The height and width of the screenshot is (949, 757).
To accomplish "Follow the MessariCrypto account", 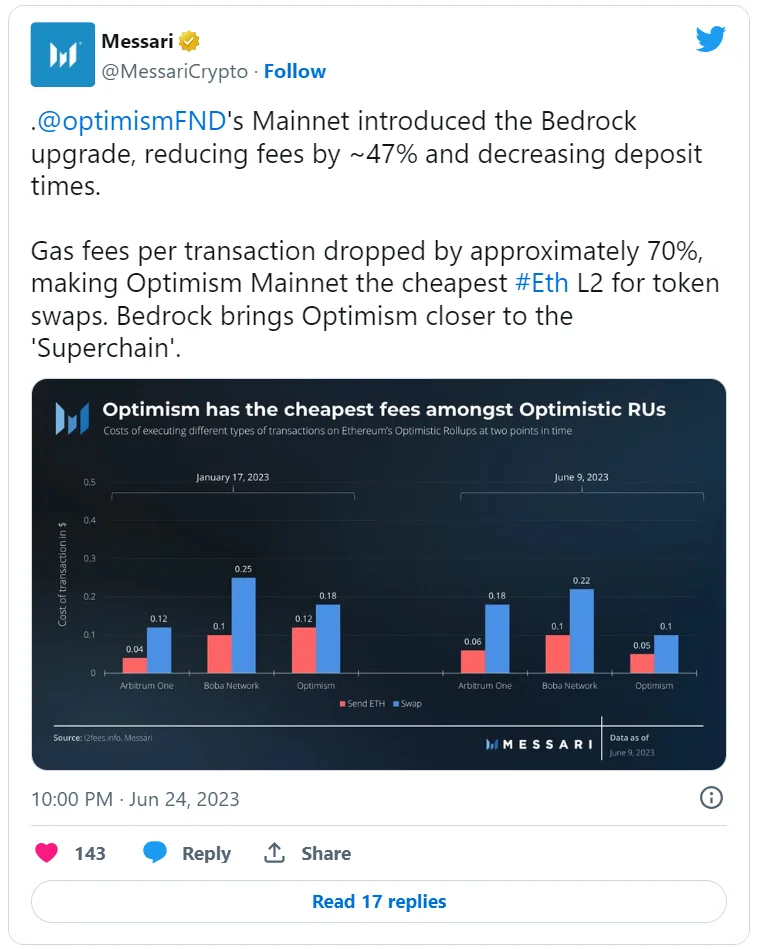I will point(295,71).
